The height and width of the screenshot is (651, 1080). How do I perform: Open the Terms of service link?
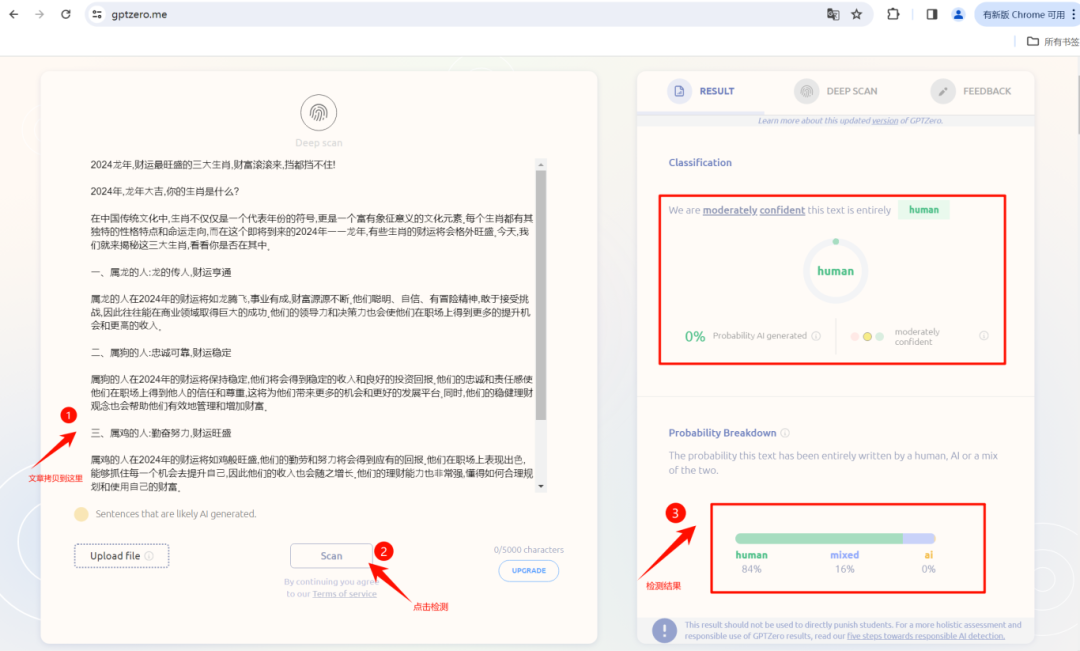(x=344, y=594)
